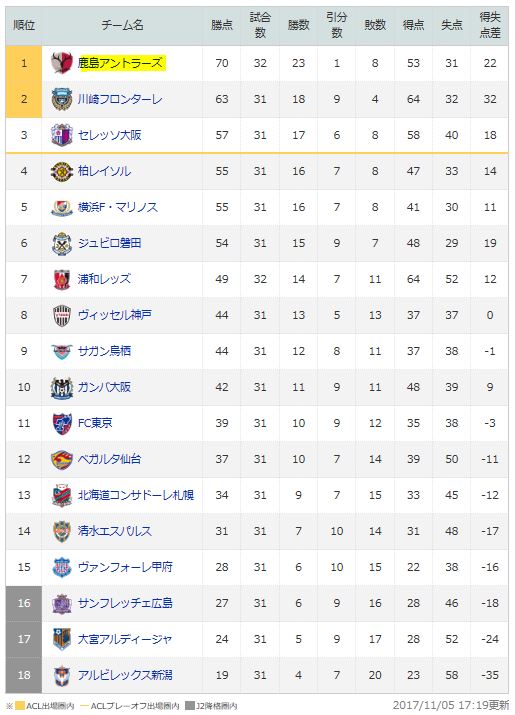
Task: Click the Vissel Kobe striped crest
Action: click(62, 315)
